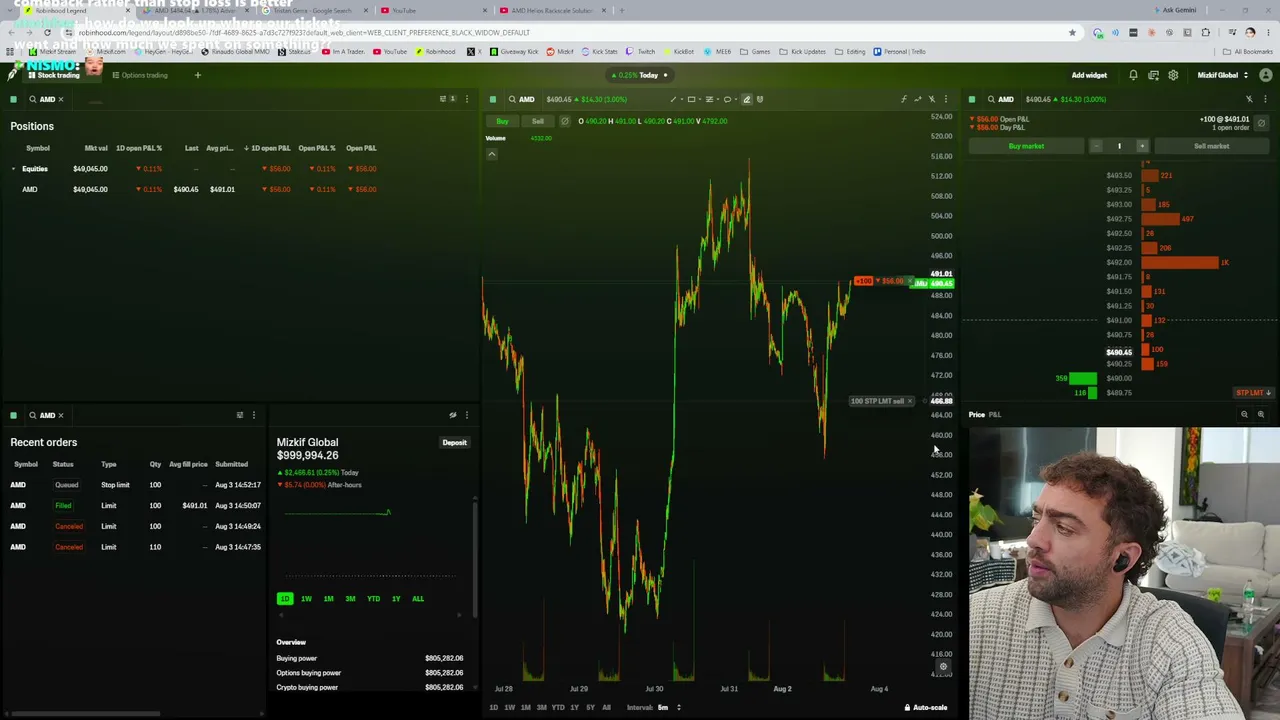Click the chart Buy button
The image size is (1280, 720).
502,121
